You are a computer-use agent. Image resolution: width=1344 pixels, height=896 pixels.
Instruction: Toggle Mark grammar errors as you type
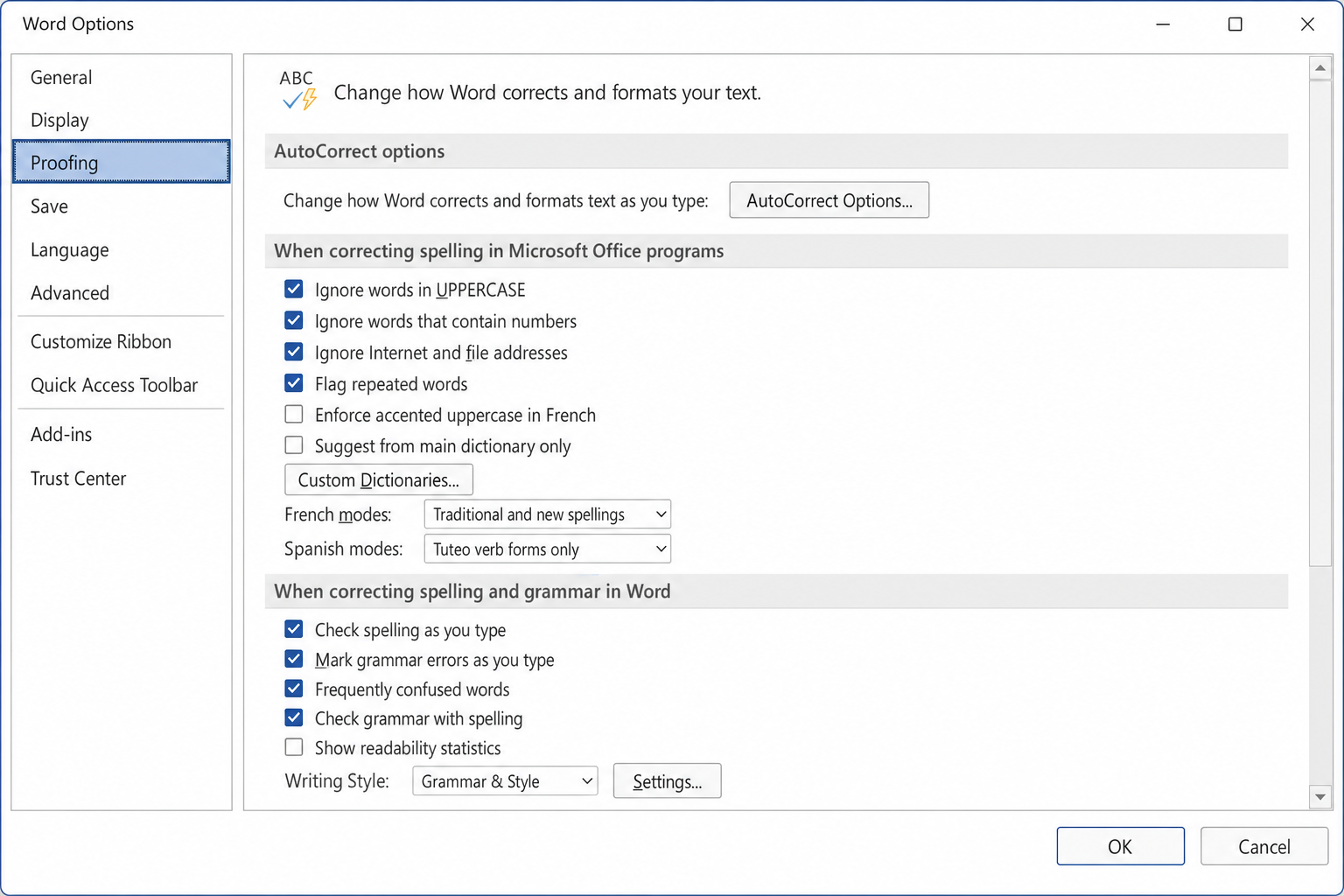click(x=294, y=659)
